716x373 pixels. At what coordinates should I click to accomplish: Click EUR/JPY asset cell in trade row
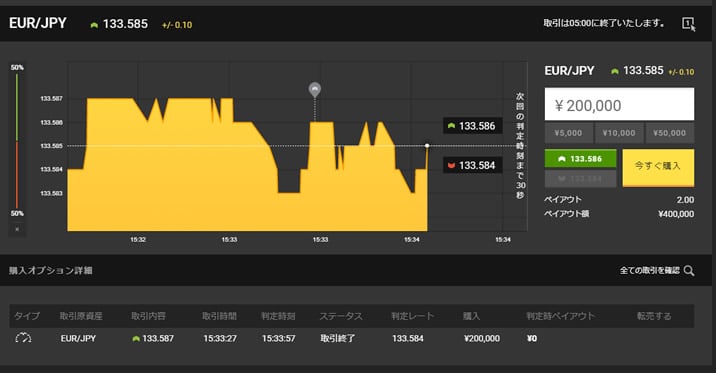pyautogui.click(x=78, y=338)
